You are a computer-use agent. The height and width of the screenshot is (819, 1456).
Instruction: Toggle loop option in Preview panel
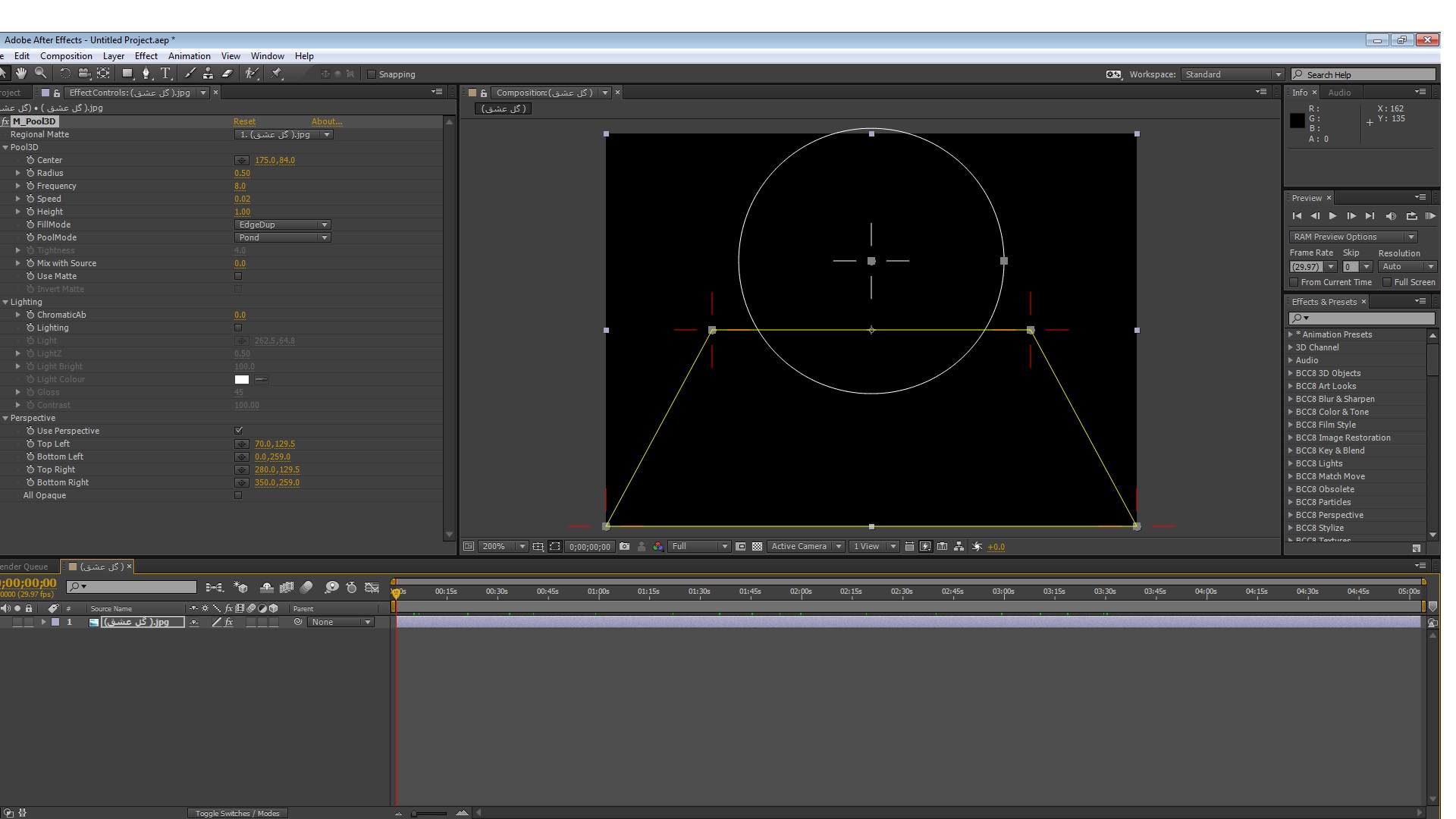click(1411, 216)
